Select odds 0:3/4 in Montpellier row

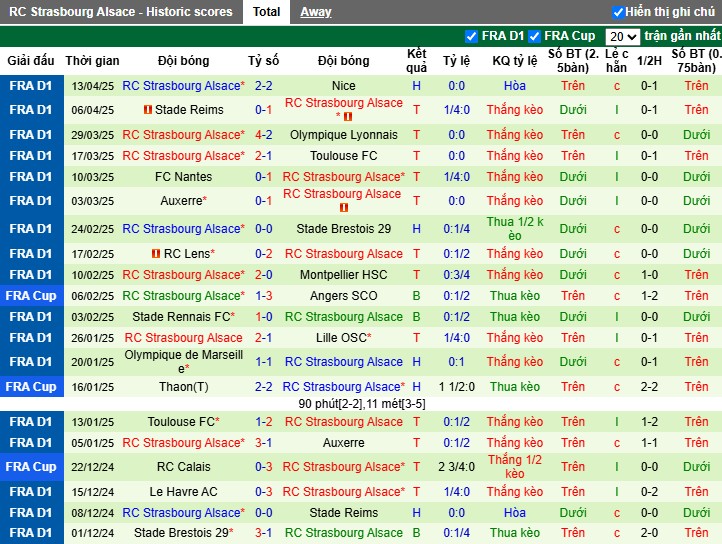[456, 275]
